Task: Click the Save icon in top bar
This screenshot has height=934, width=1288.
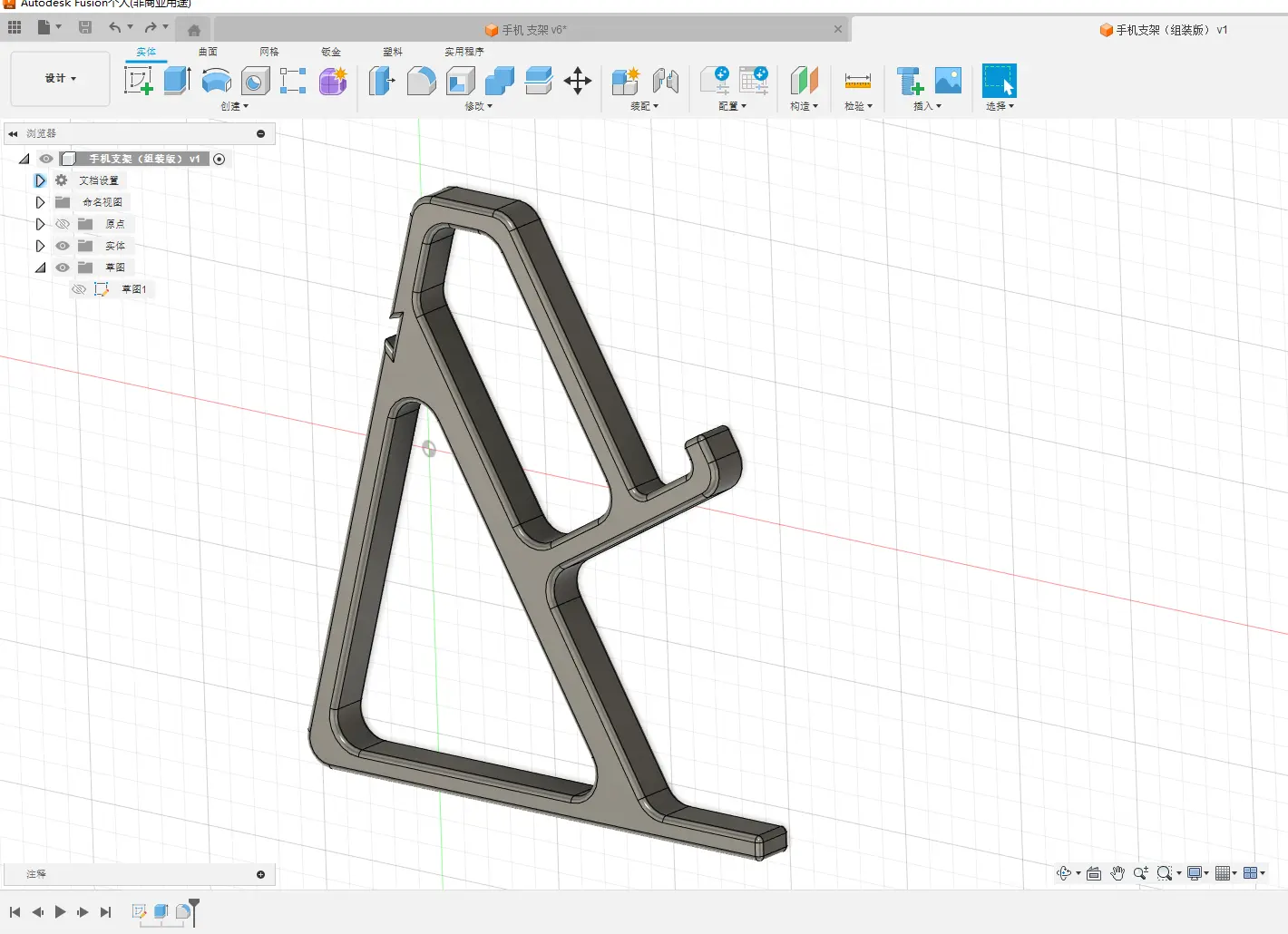Action: 85,27
